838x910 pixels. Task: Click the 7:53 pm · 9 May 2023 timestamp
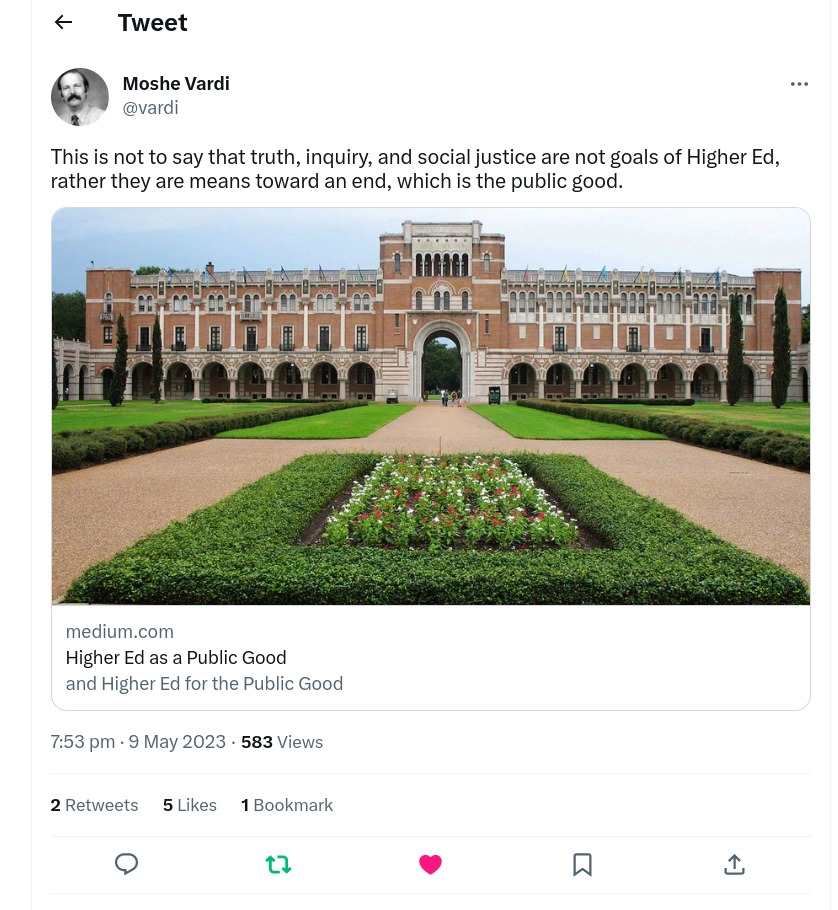pyautogui.click(x=138, y=742)
